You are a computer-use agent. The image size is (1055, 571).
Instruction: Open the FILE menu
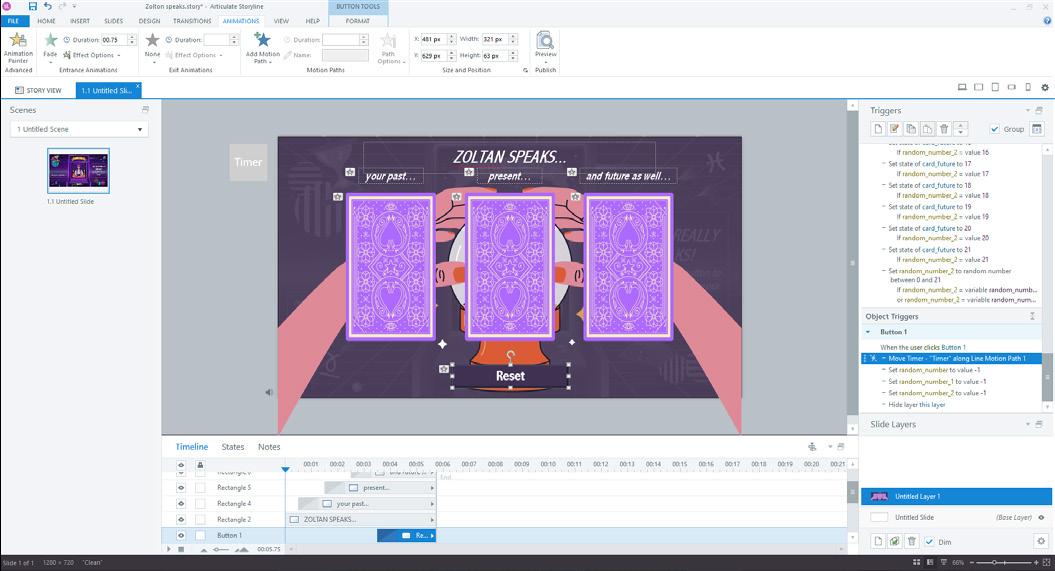point(13,21)
